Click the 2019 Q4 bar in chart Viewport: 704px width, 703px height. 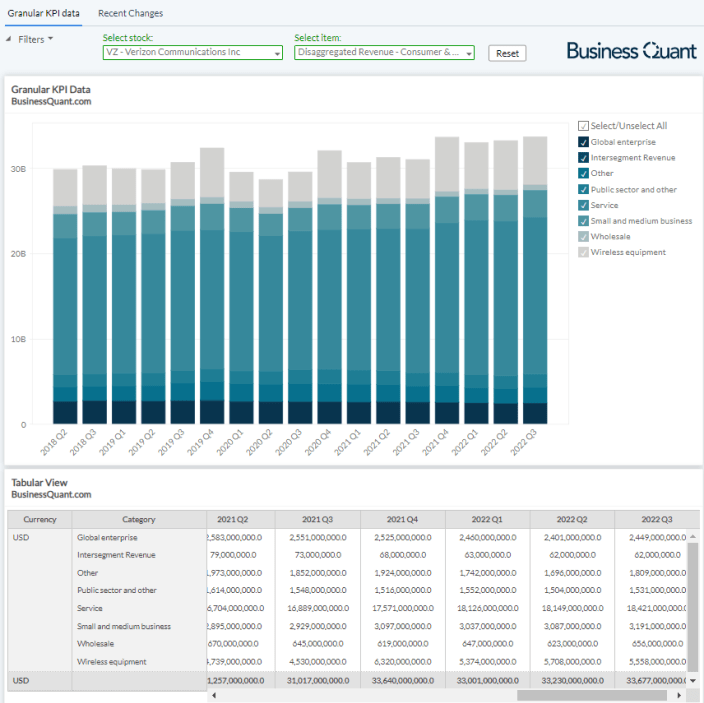[x=212, y=300]
